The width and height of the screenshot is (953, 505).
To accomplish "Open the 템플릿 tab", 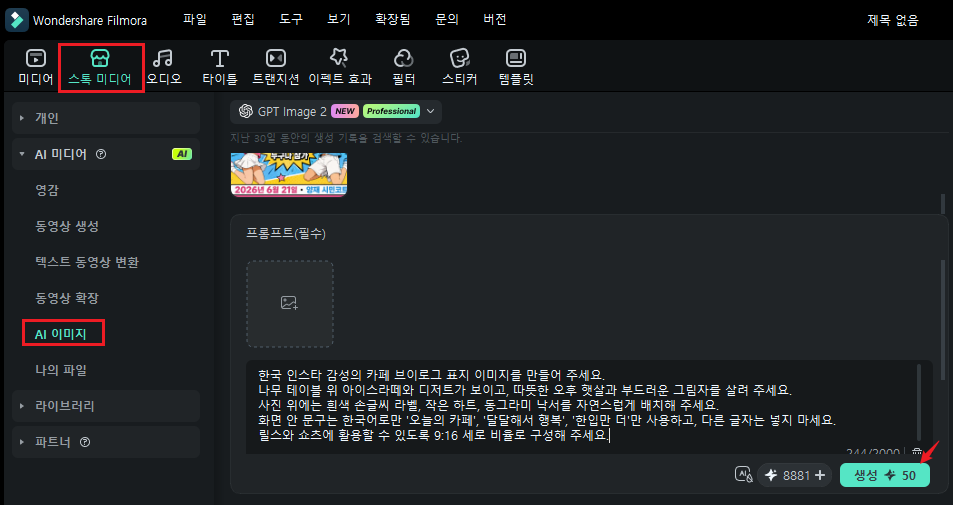I will pyautogui.click(x=516, y=67).
